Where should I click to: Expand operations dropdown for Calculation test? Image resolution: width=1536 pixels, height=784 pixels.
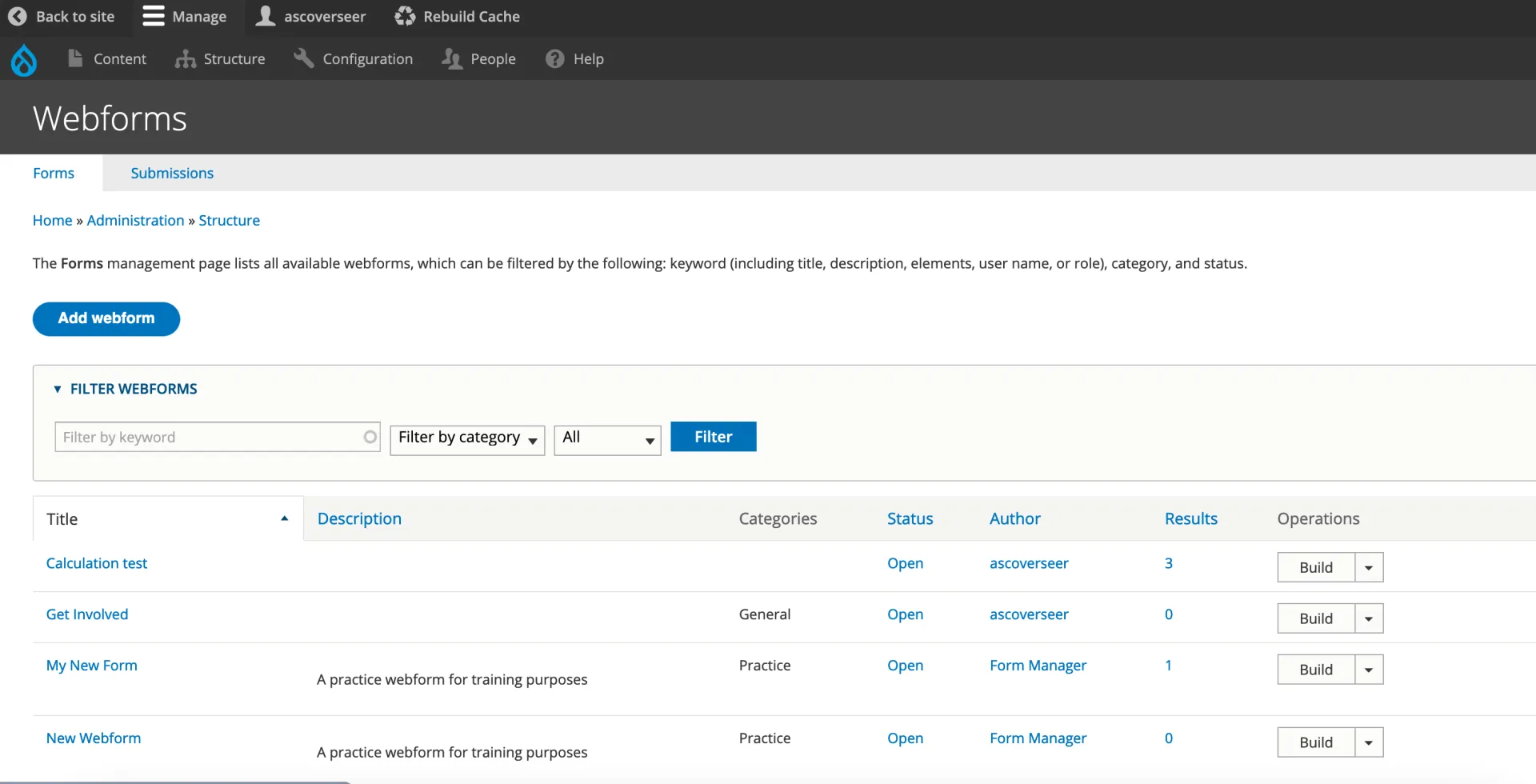[x=1369, y=567]
